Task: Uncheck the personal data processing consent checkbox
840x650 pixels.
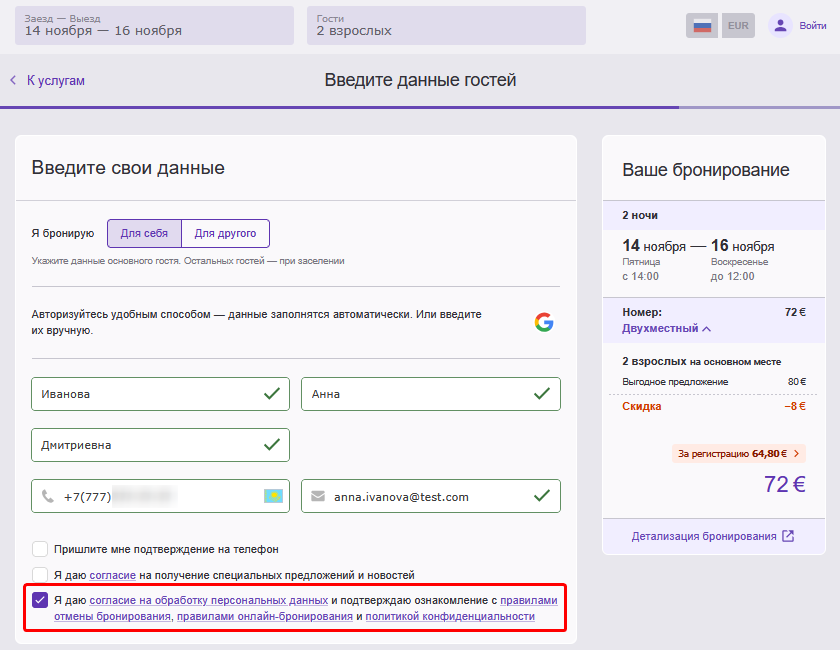Action: 40,600
